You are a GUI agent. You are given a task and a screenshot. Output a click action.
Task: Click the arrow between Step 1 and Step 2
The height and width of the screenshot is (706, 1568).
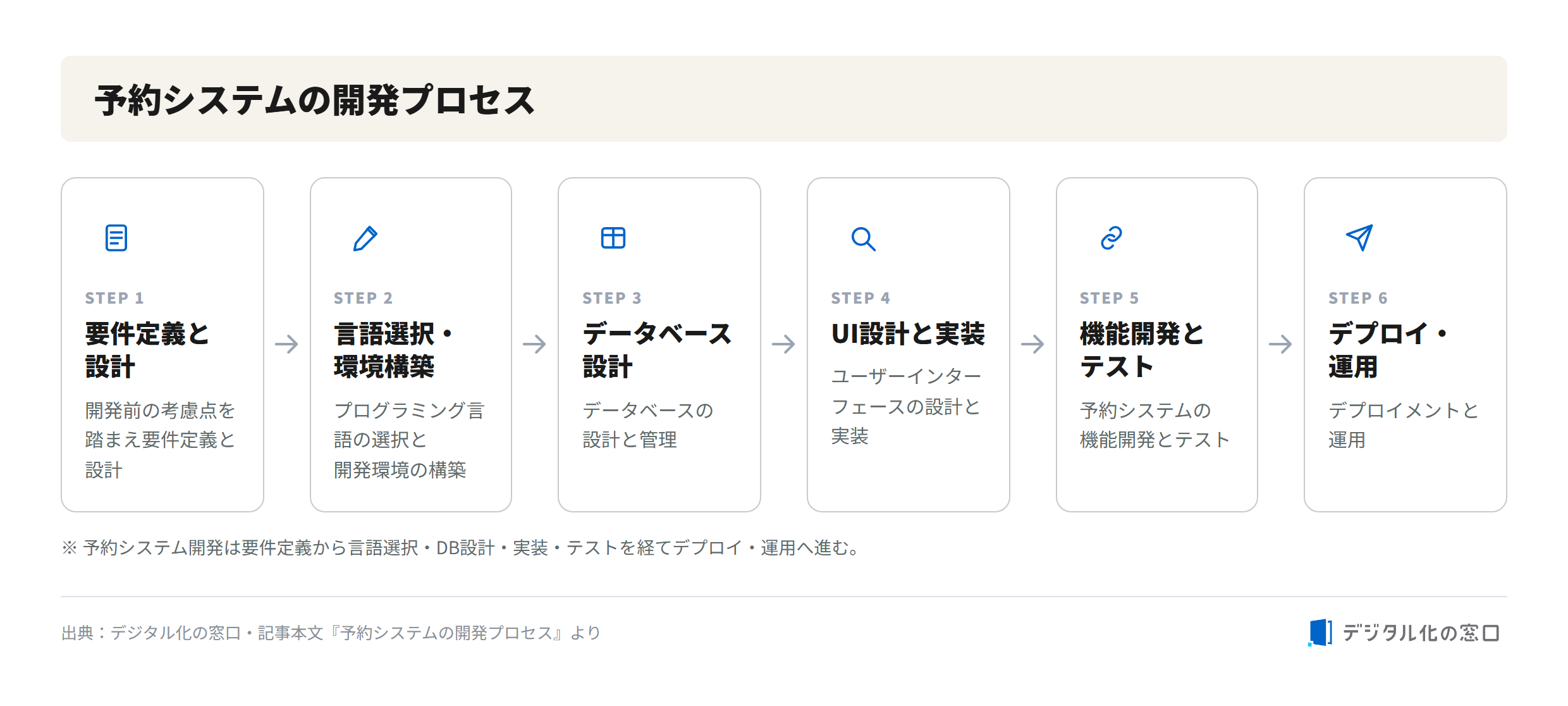286,344
